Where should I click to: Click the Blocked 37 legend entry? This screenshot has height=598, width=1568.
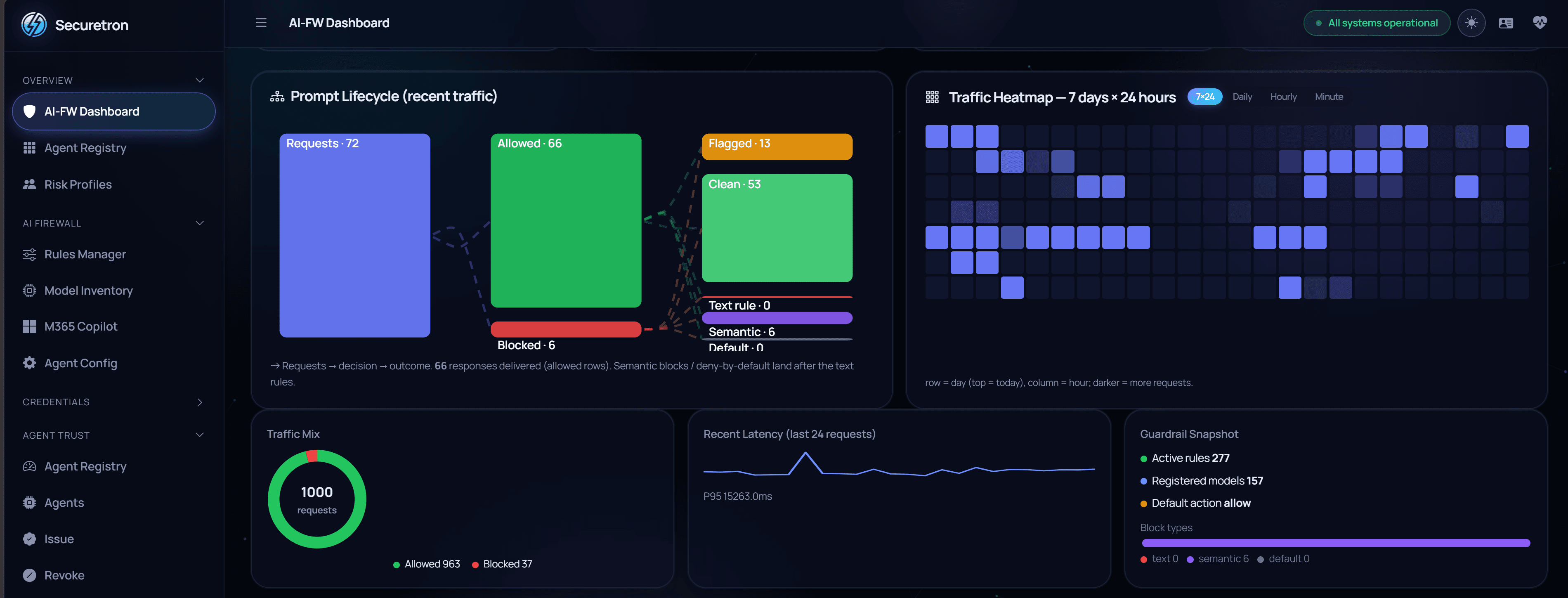coord(502,565)
